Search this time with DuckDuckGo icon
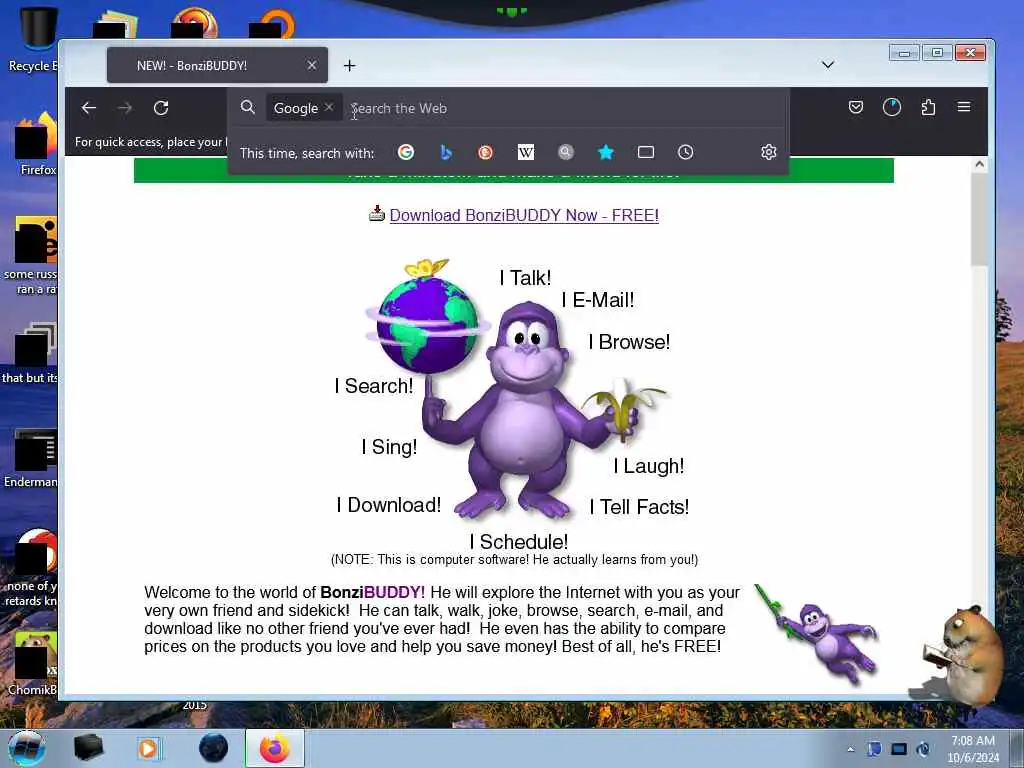This screenshot has width=1024, height=768. [x=485, y=152]
